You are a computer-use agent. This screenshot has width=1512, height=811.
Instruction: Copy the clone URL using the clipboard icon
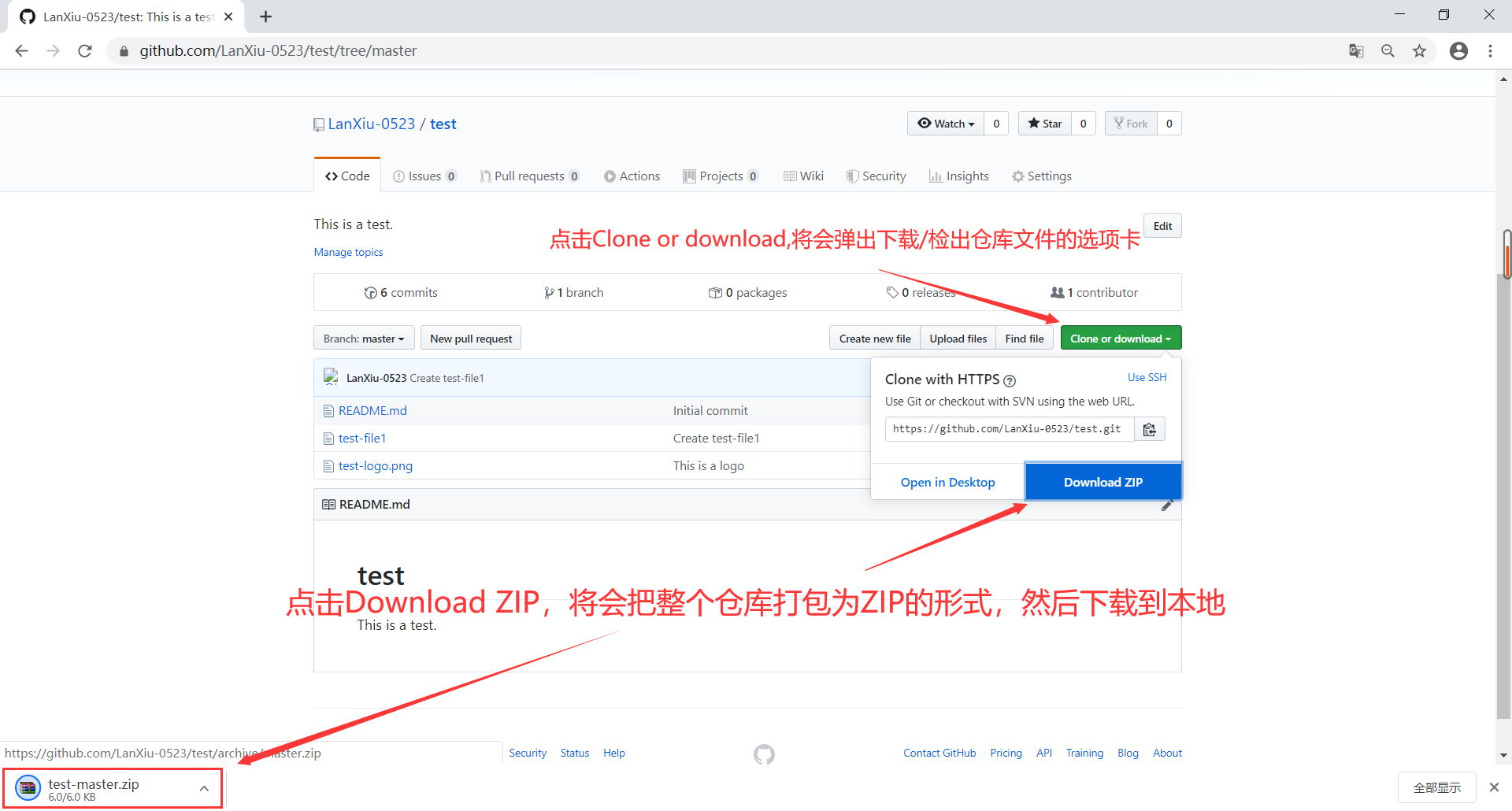[x=1149, y=429]
